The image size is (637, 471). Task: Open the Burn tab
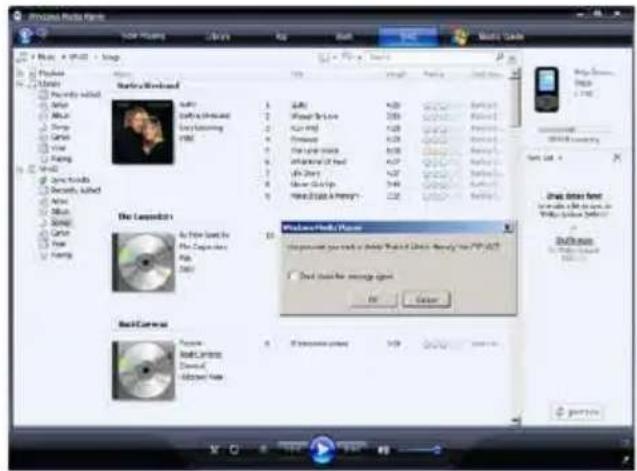pyautogui.click(x=344, y=36)
